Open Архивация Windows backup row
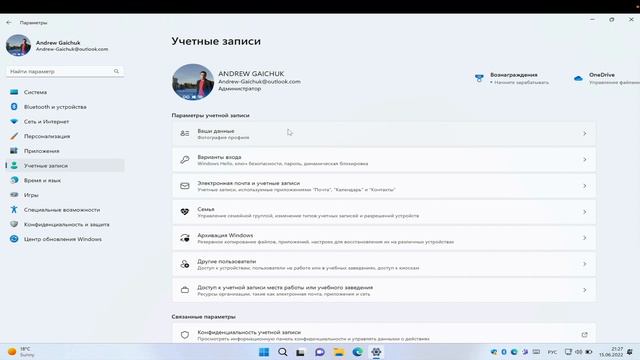This screenshot has width=640, height=360. 384,238
